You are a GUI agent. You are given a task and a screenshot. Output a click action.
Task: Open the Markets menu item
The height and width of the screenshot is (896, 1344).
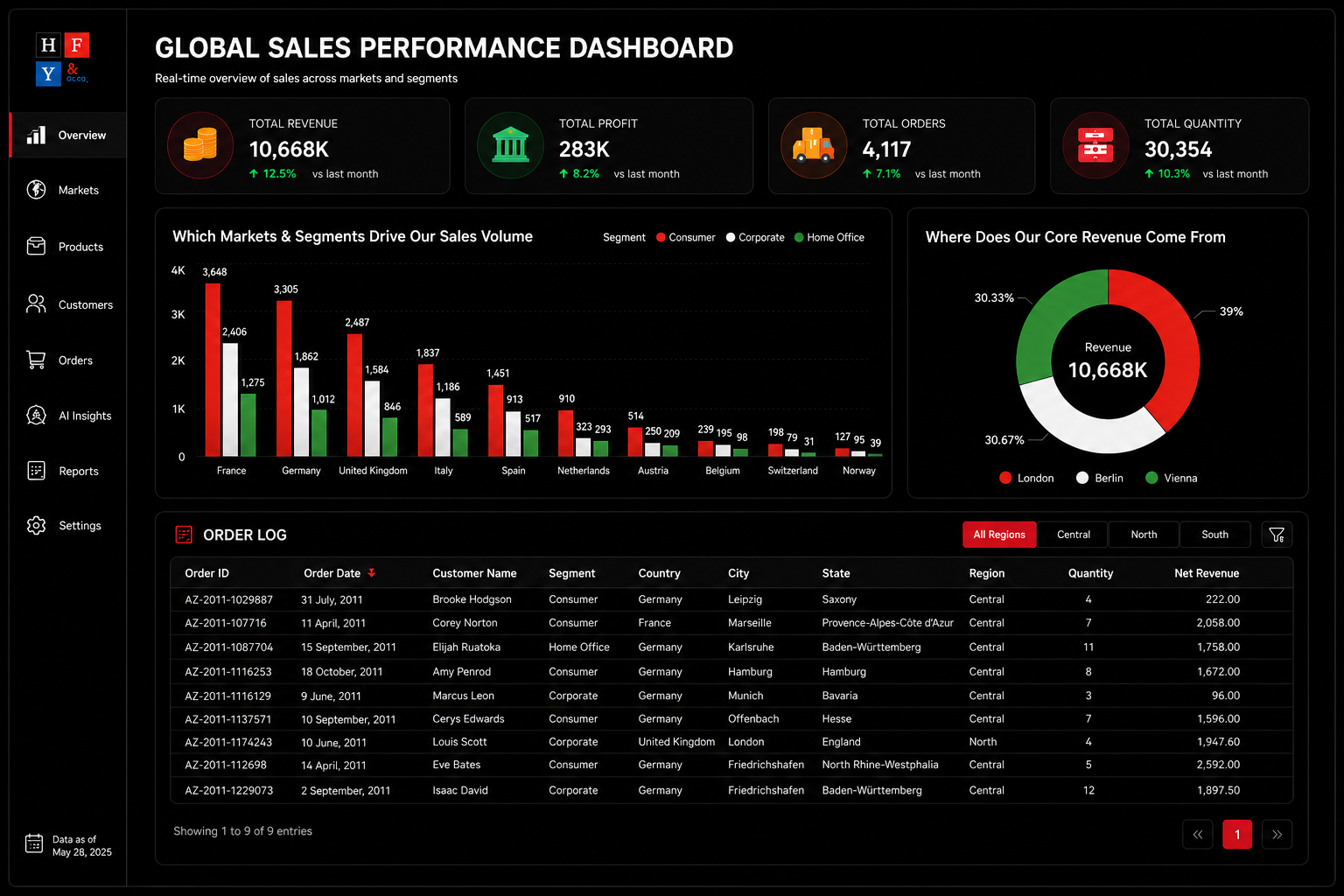(x=67, y=190)
